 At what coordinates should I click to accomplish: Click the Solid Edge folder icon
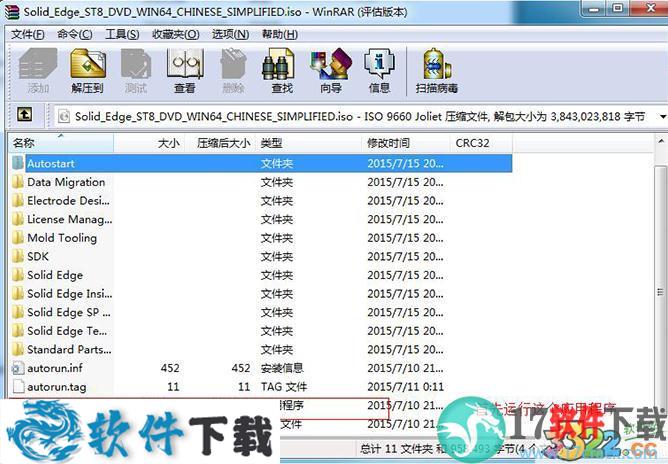(18, 275)
